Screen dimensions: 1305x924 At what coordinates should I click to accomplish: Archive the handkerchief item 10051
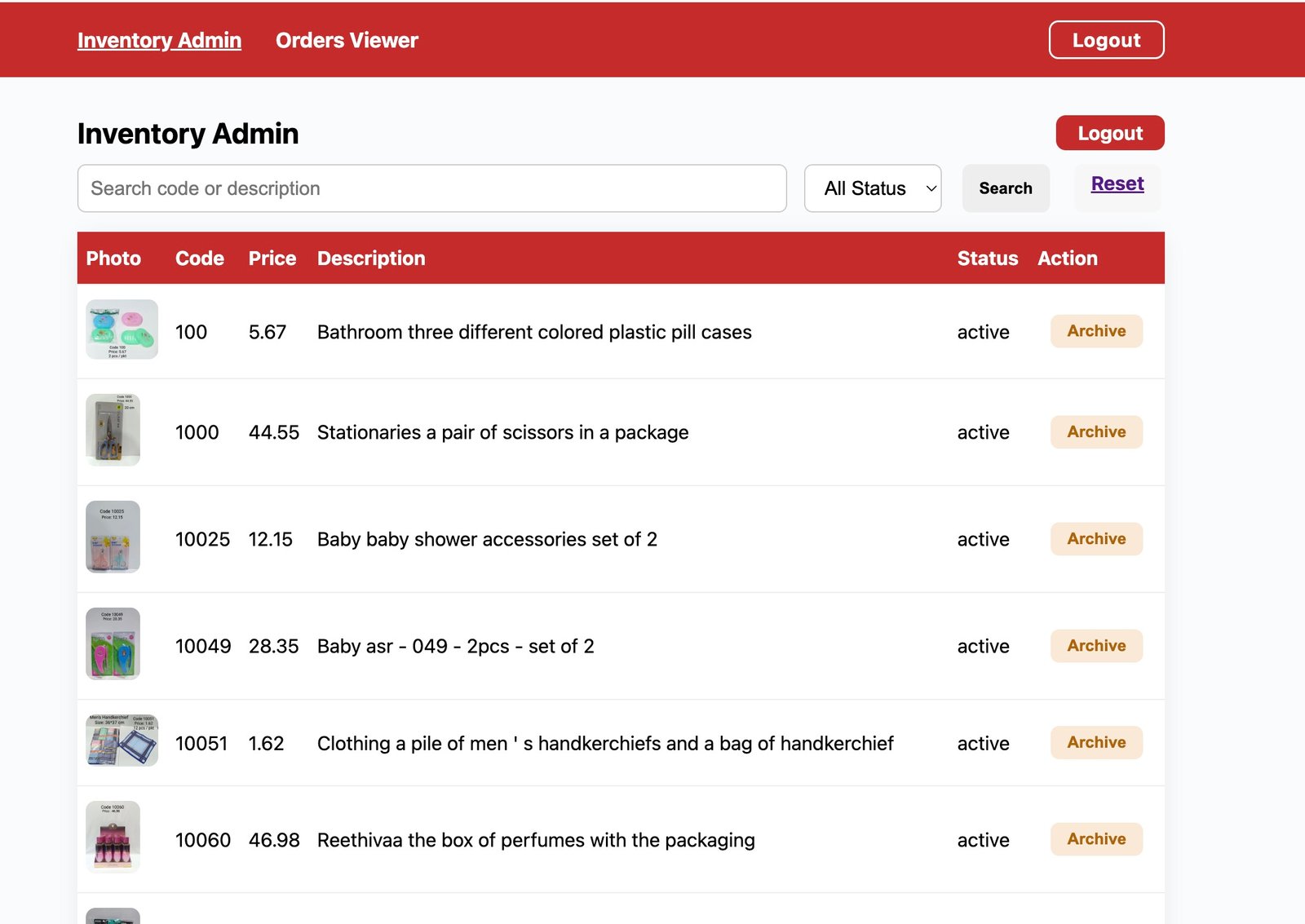(x=1095, y=742)
